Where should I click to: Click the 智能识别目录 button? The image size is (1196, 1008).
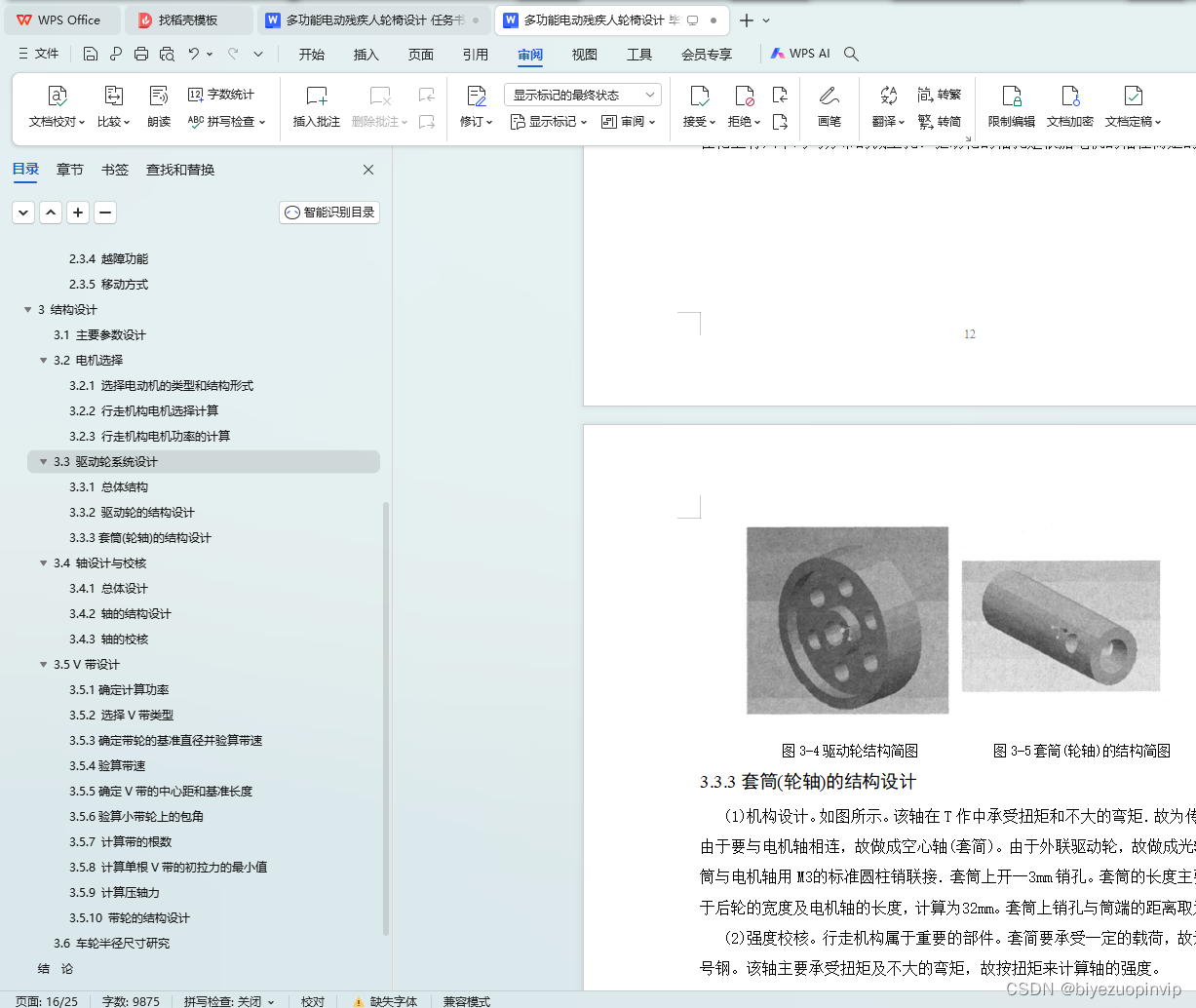click(x=329, y=213)
